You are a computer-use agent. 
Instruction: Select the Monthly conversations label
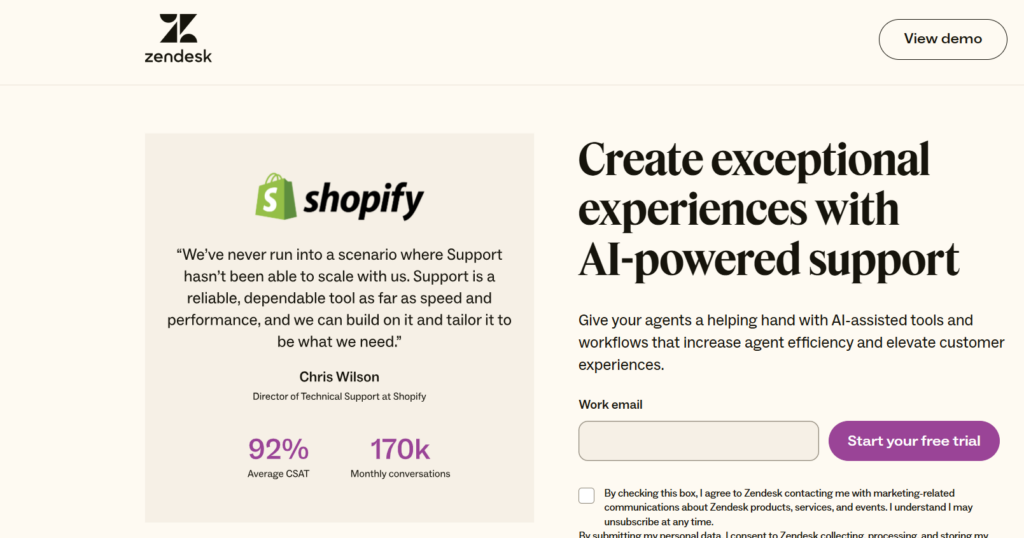tap(400, 474)
